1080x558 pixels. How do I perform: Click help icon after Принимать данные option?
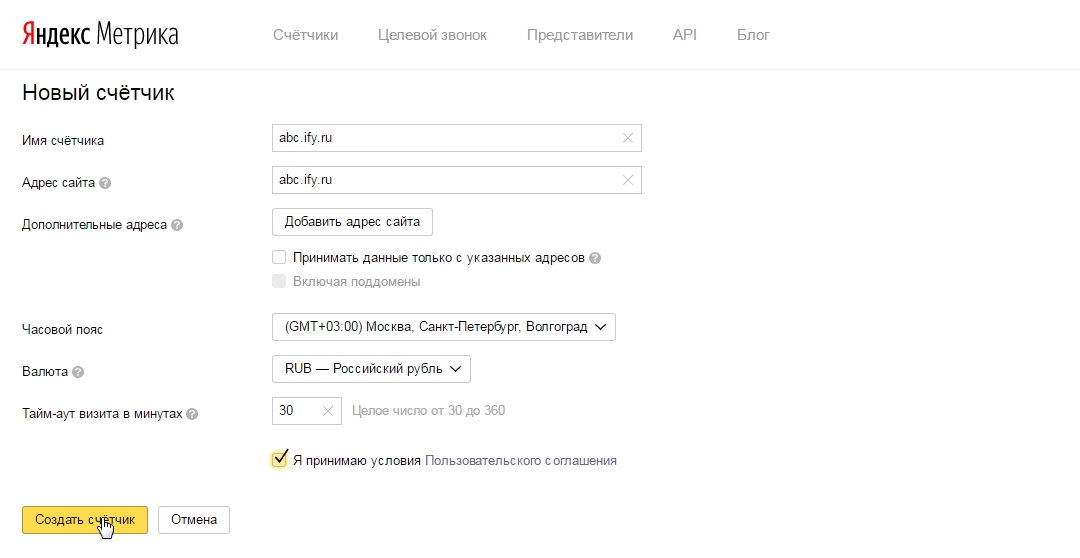tap(595, 258)
